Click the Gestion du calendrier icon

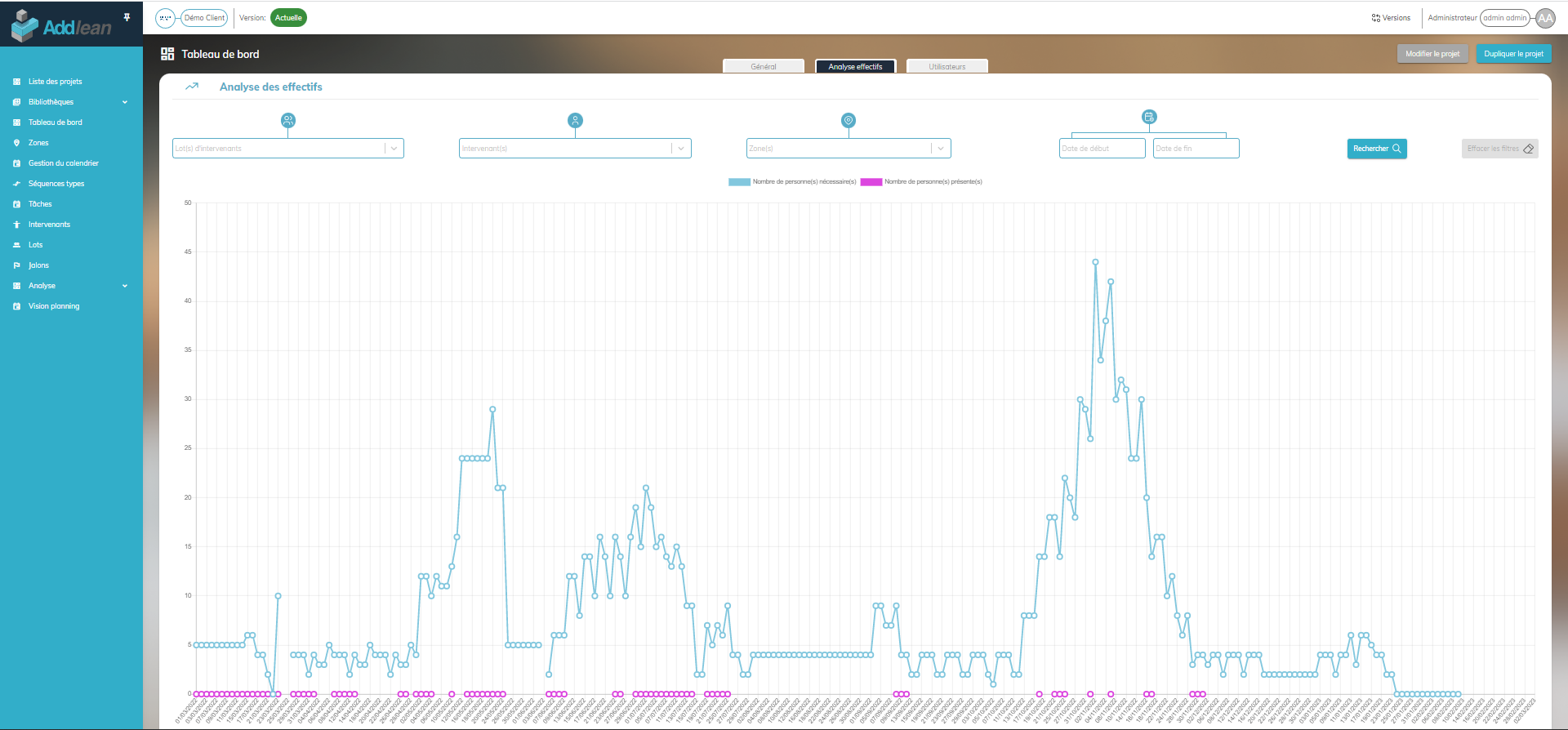coord(16,163)
